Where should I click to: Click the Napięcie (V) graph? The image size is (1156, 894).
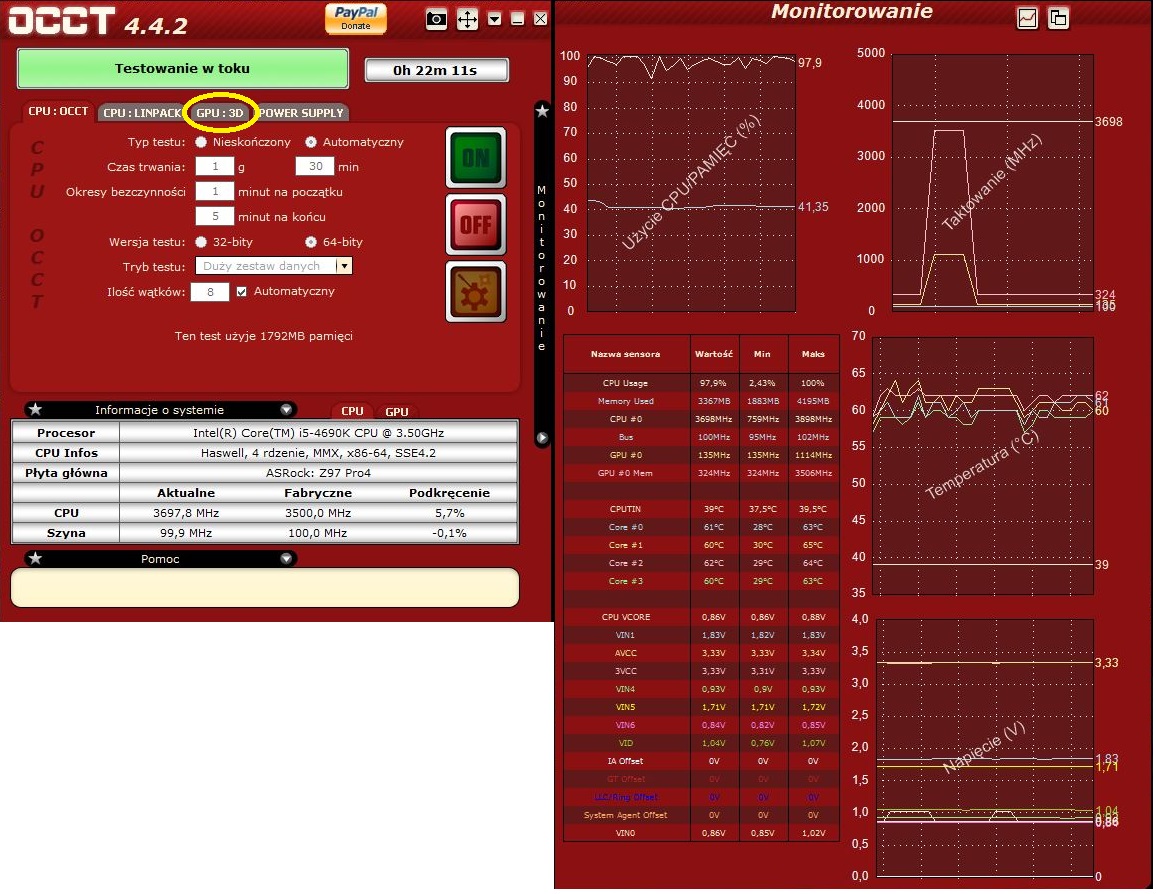pyautogui.click(x=985, y=748)
